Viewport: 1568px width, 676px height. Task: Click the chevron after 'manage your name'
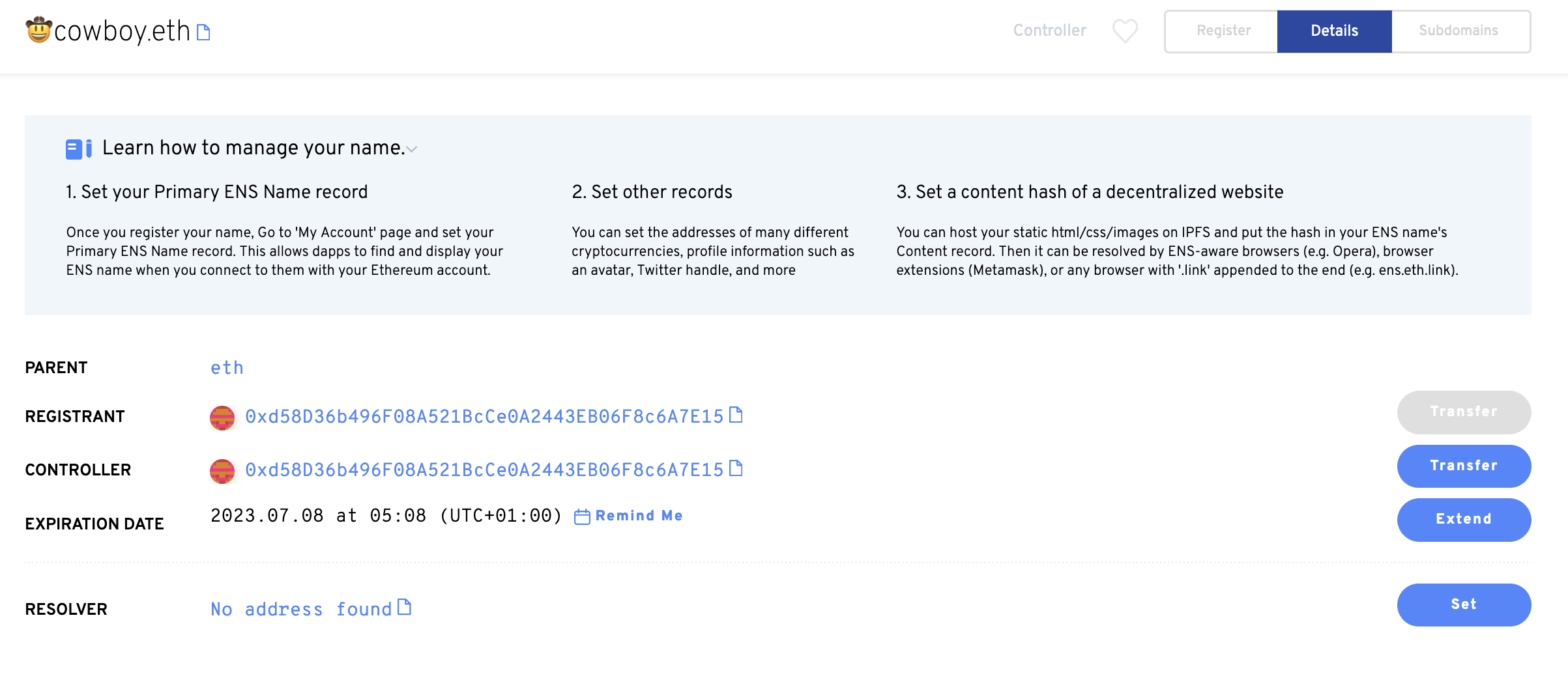point(411,150)
